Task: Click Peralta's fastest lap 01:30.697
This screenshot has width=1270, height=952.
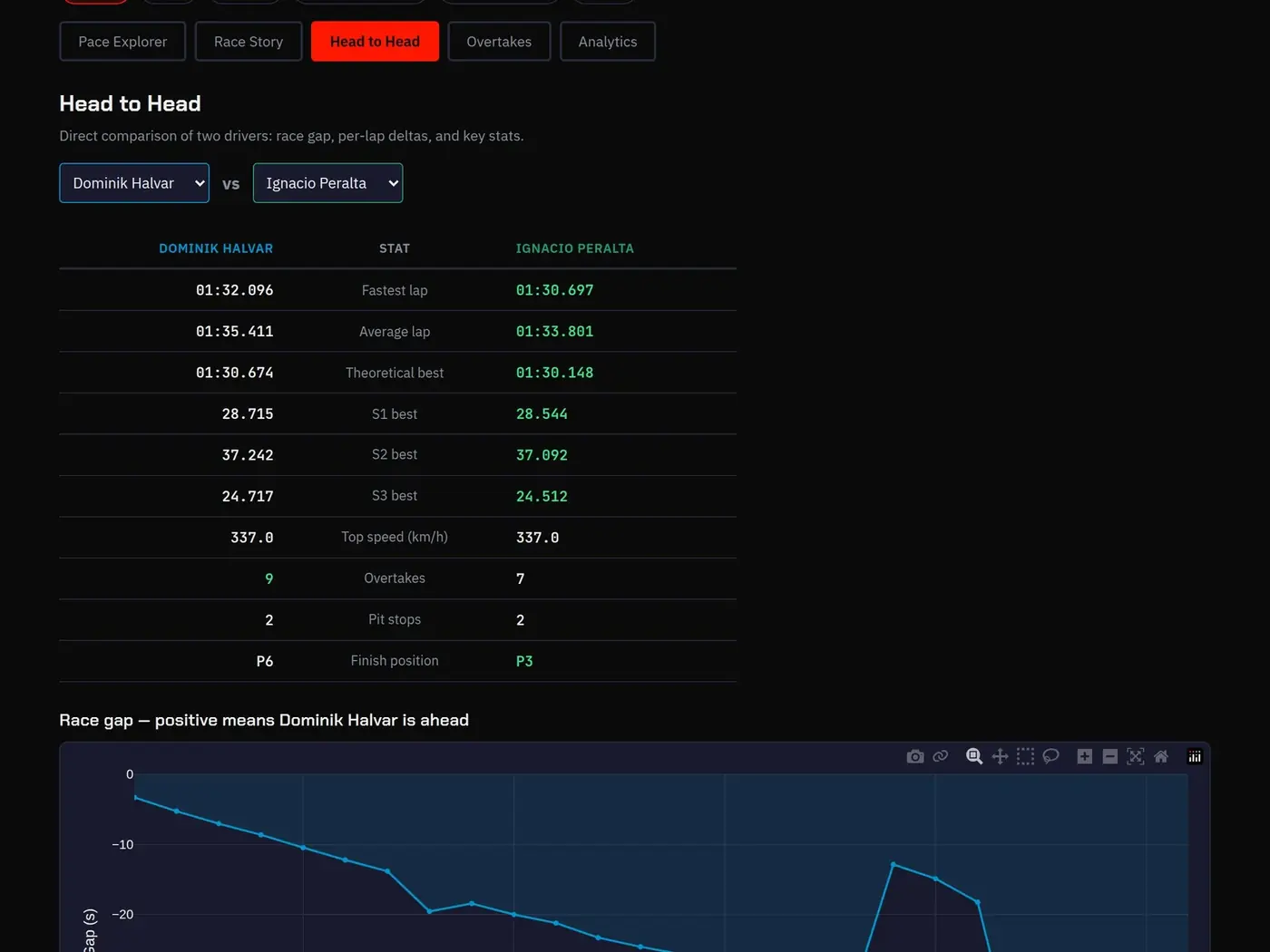Action: [554, 290]
